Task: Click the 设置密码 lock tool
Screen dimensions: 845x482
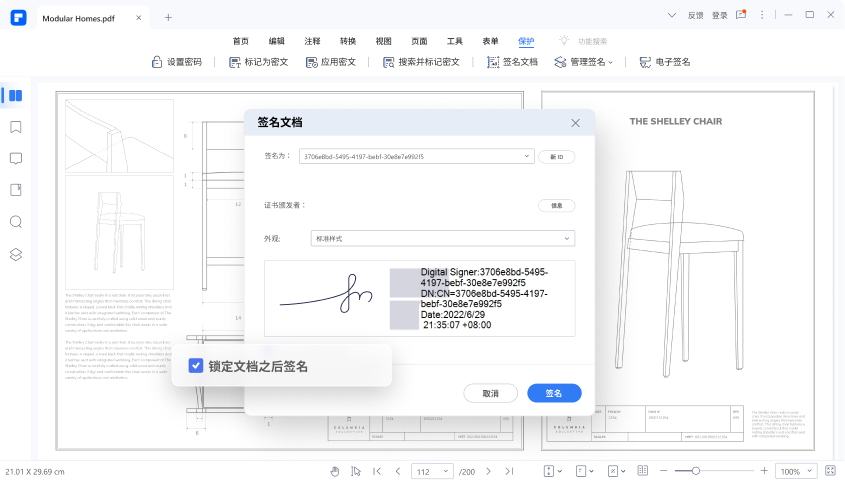Action: coord(176,62)
